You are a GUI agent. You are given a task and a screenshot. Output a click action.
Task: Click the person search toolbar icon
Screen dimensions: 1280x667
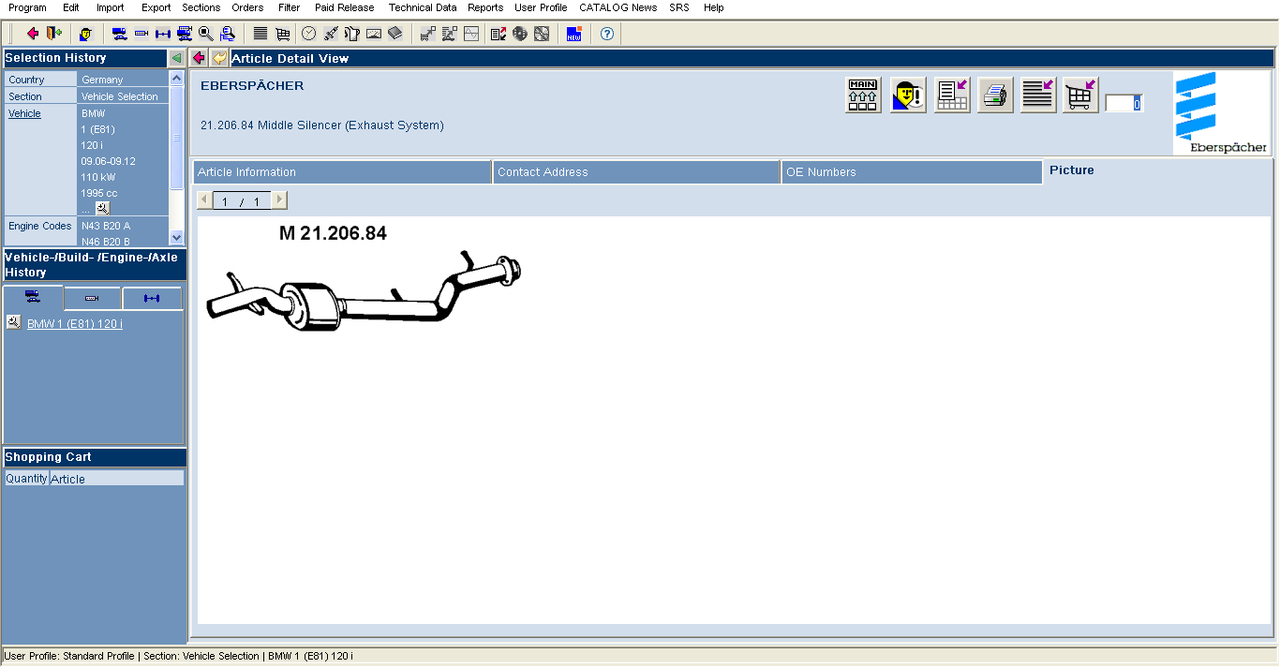click(x=227, y=33)
